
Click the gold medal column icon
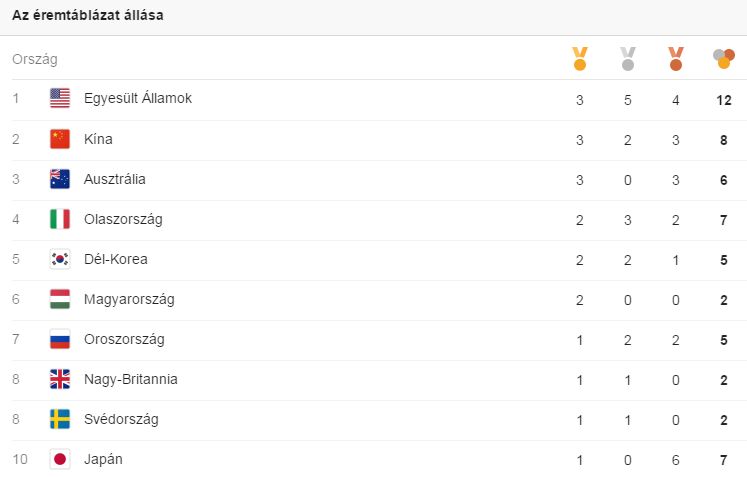(x=580, y=59)
